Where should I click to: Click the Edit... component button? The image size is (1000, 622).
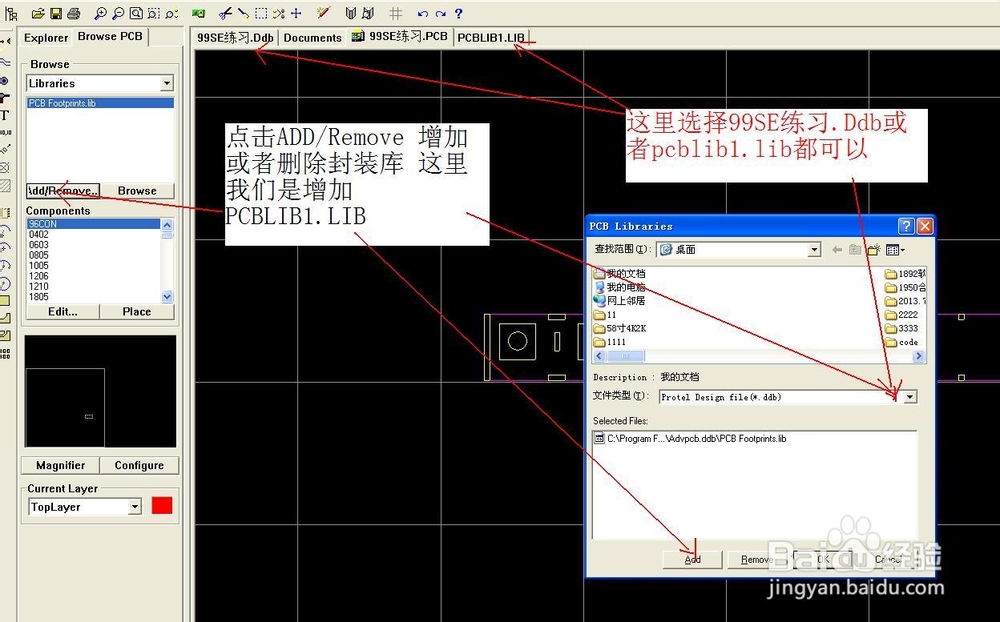pyautogui.click(x=62, y=312)
